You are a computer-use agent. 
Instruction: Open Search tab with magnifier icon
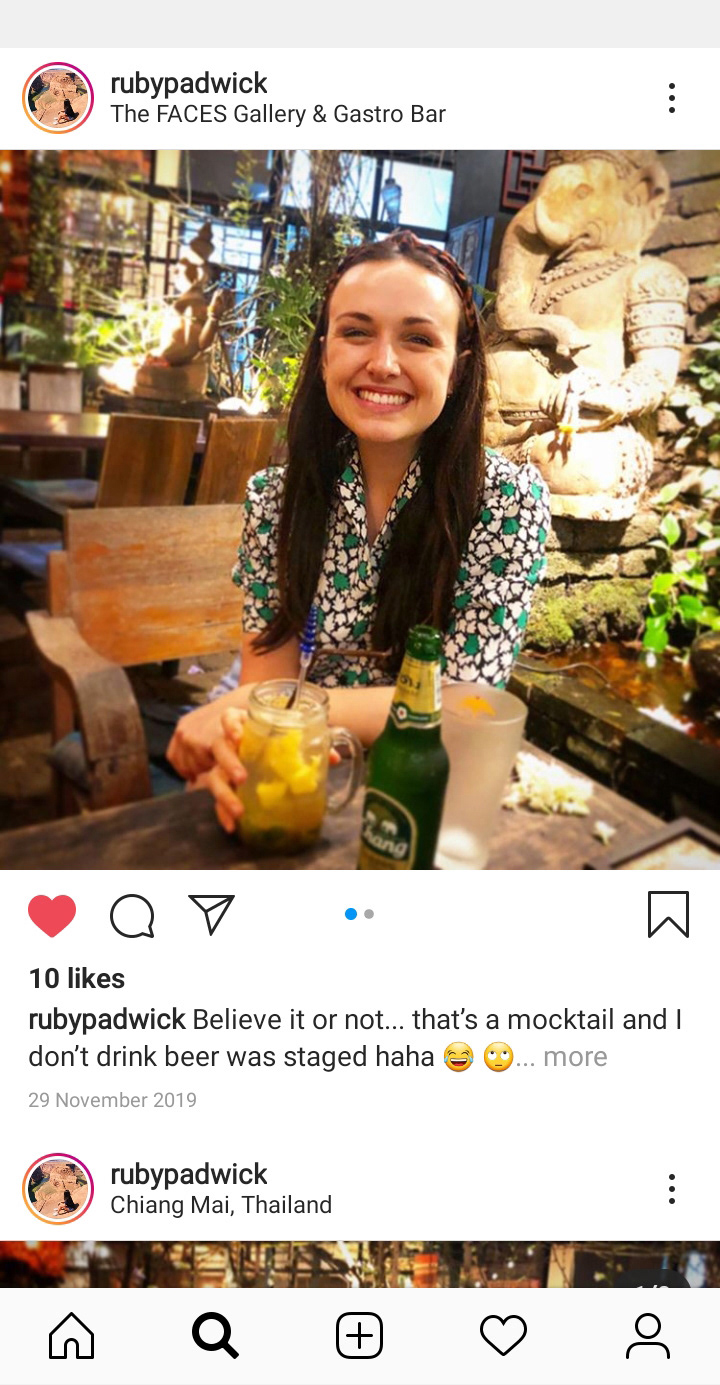(215, 1336)
